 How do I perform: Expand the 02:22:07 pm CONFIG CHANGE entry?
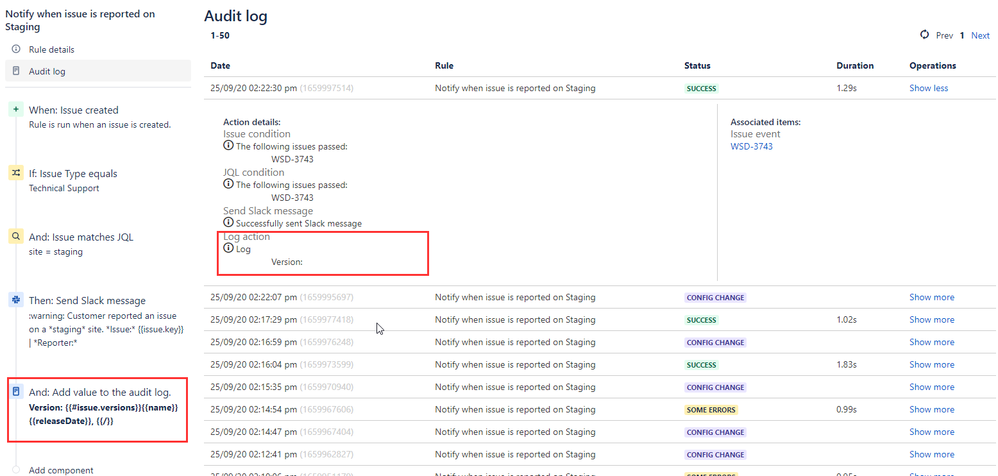pyautogui.click(x=932, y=297)
